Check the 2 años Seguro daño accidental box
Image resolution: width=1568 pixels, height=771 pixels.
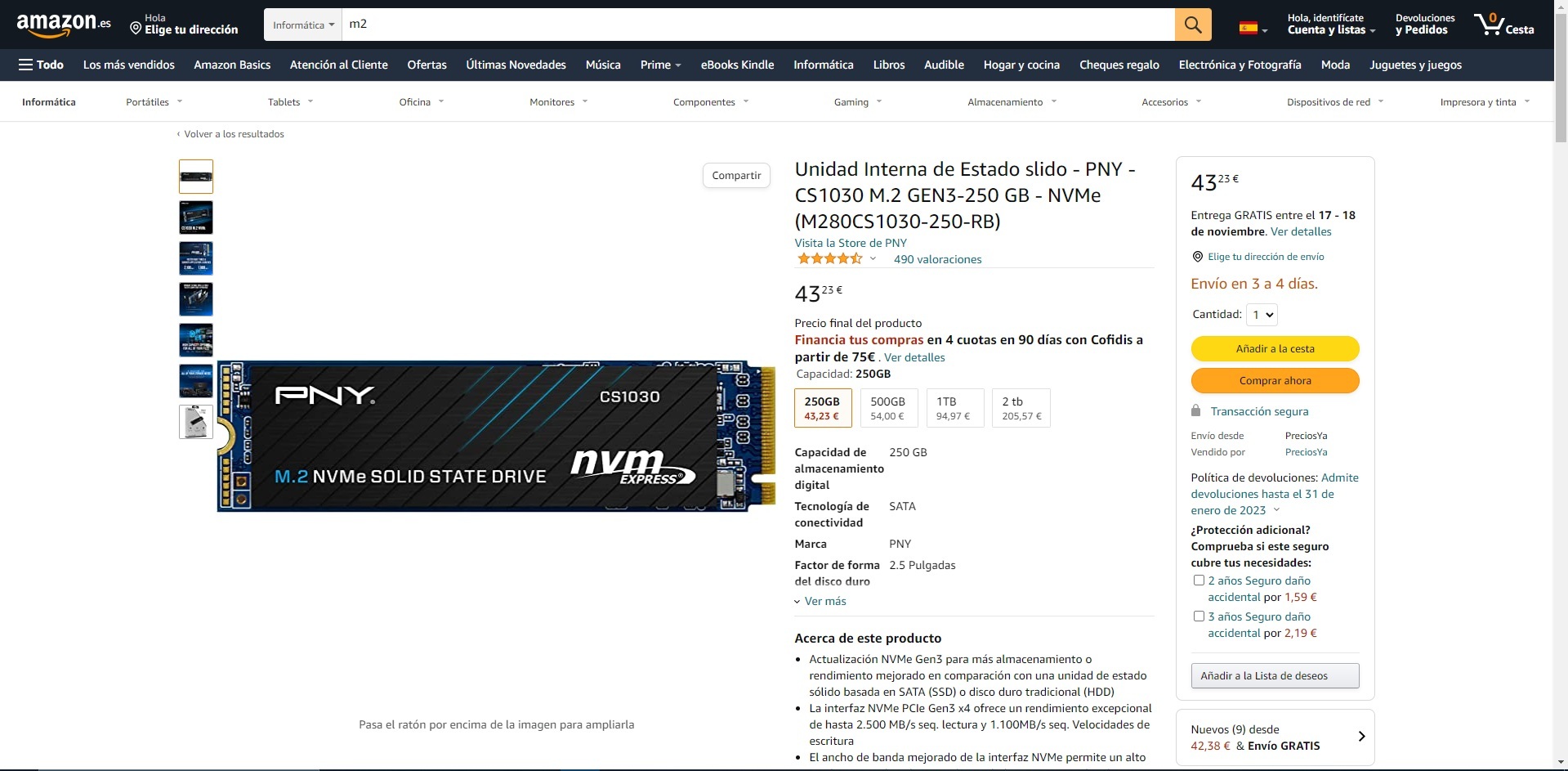1199,580
